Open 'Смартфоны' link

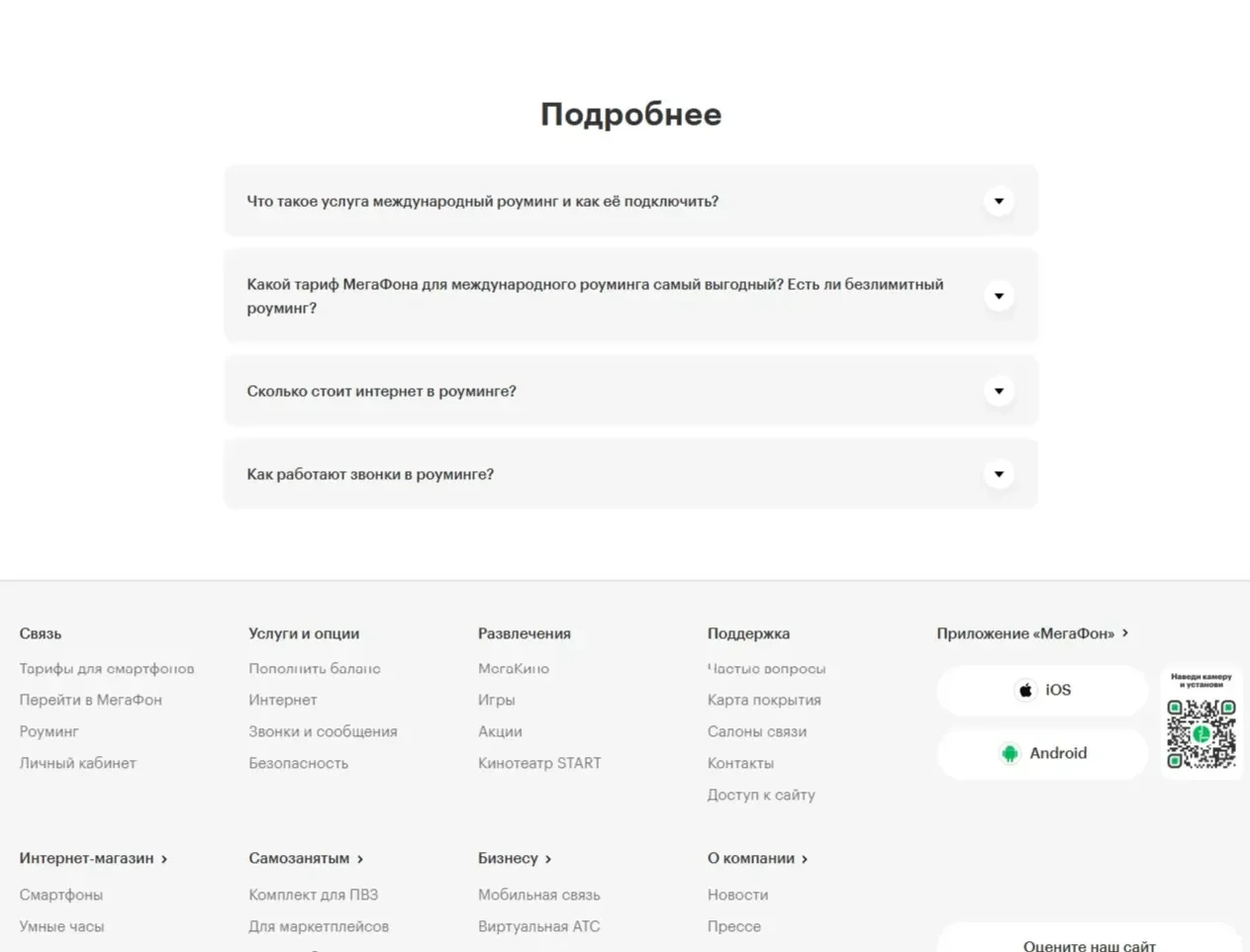click(61, 895)
